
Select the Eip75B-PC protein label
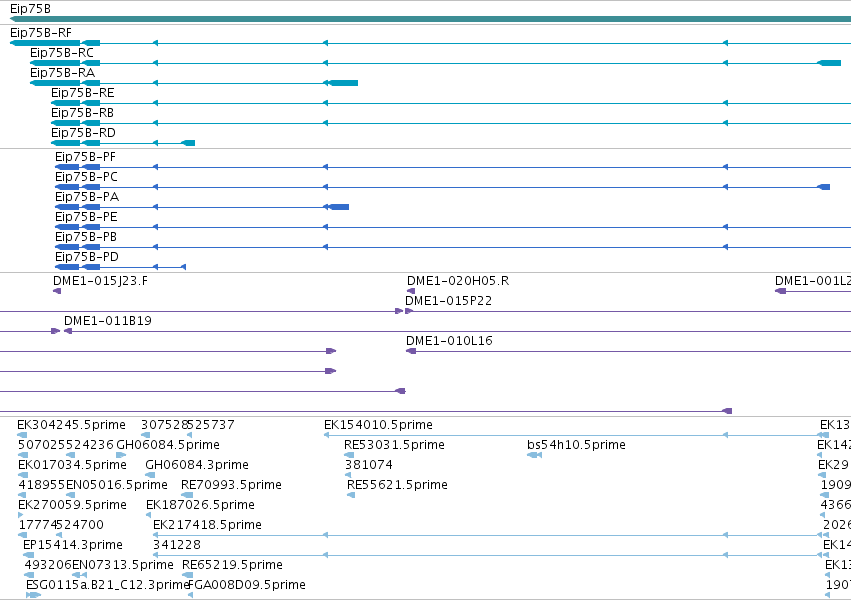pos(86,177)
